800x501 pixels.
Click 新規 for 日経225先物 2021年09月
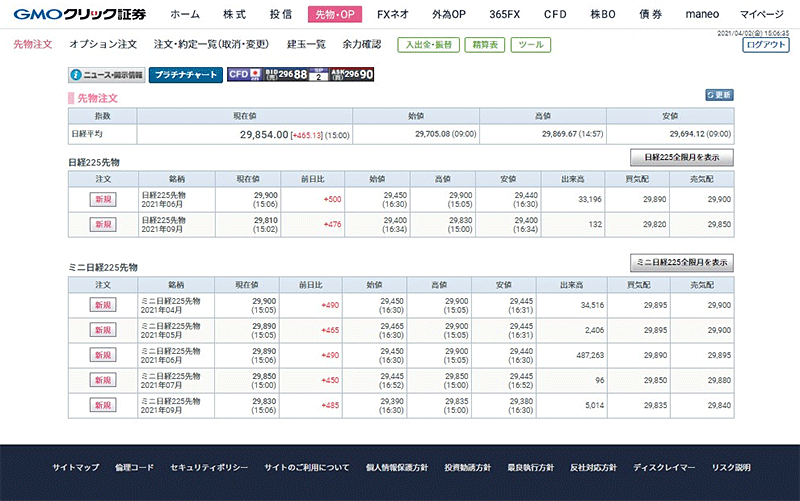pyautogui.click(x=103, y=224)
